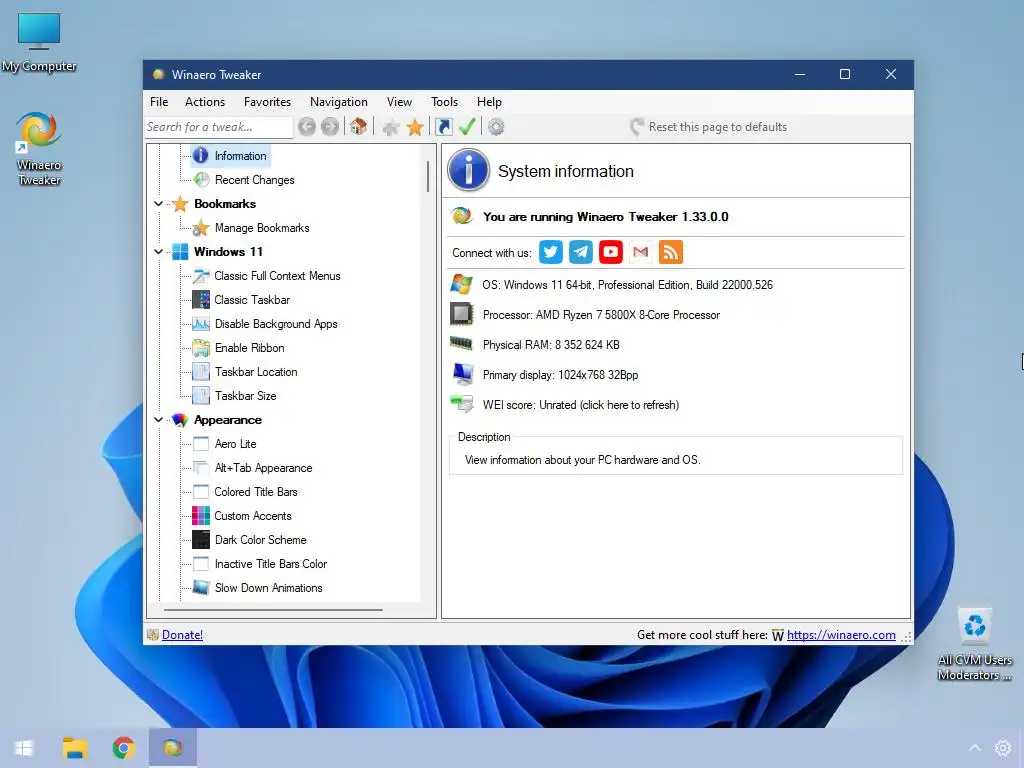Open the Recycle Bin desktop icon
The image size is (1024, 768).
coord(974,643)
